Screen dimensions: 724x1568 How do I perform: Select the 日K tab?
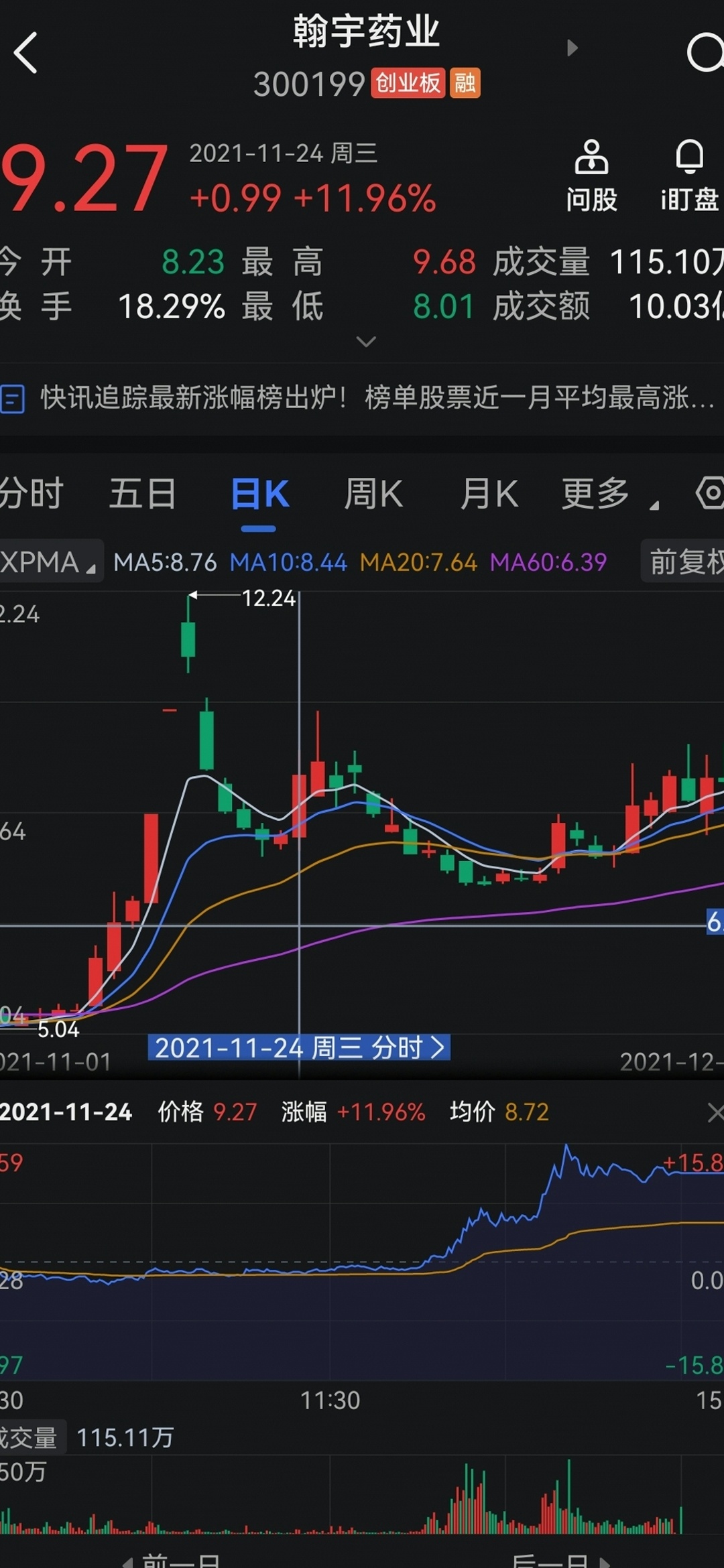pos(259,494)
